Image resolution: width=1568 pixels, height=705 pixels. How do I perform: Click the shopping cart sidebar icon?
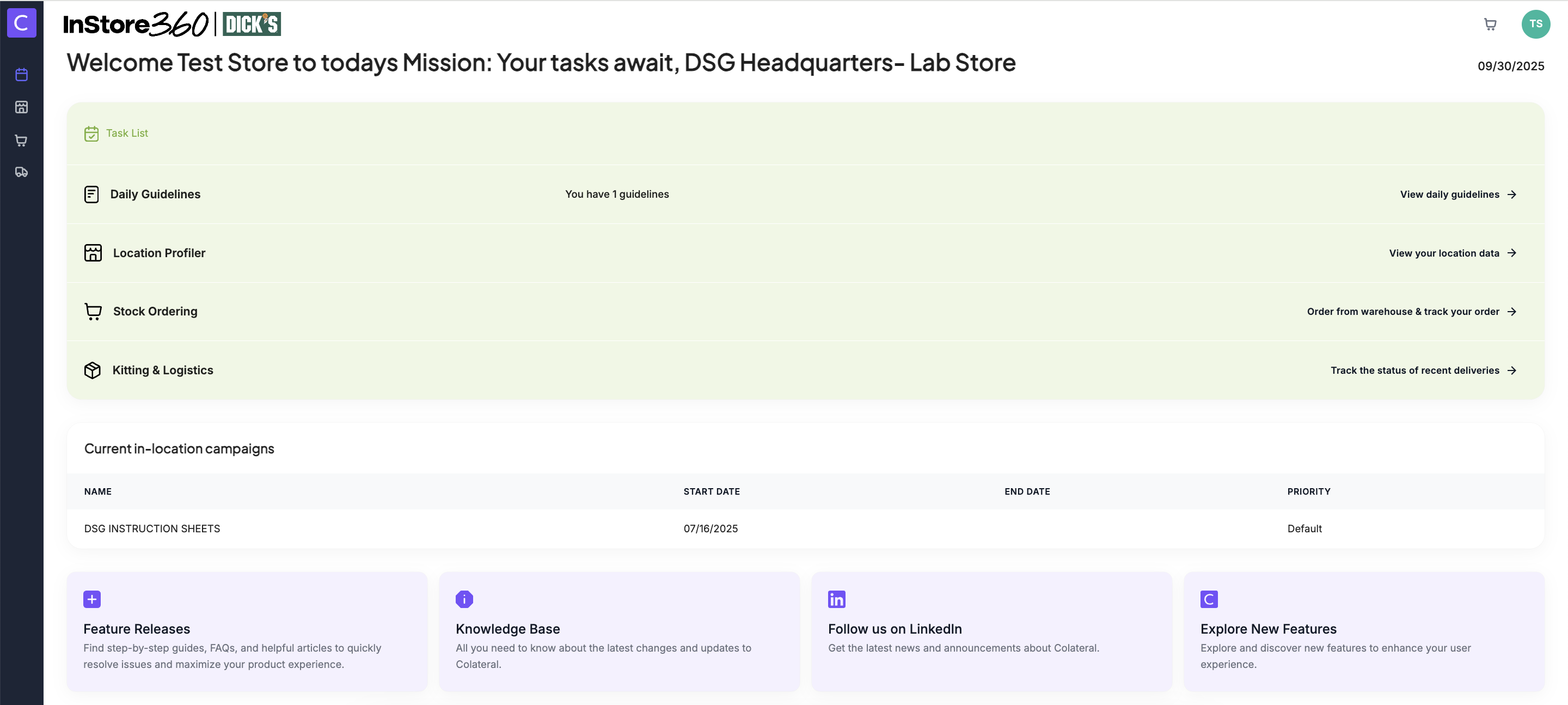tap(21, 140)
